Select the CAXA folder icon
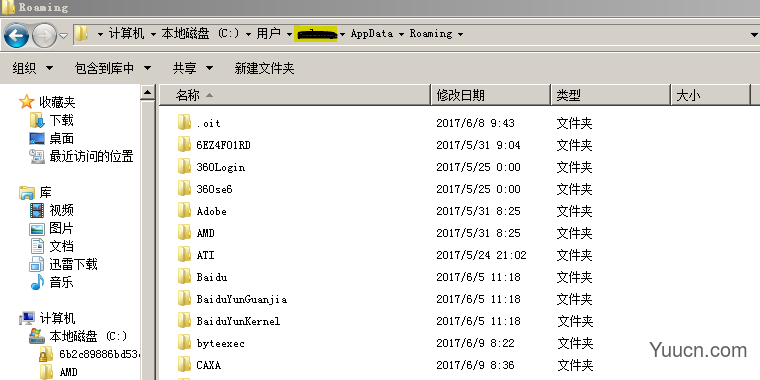This screenshot has width=760, height=380. (184, 364)
